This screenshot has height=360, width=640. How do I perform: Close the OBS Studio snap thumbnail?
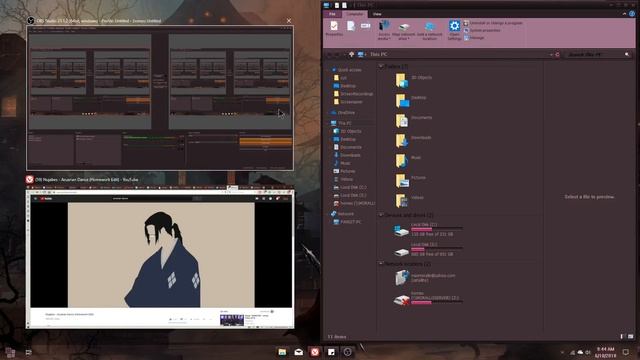tap(289, 20)
